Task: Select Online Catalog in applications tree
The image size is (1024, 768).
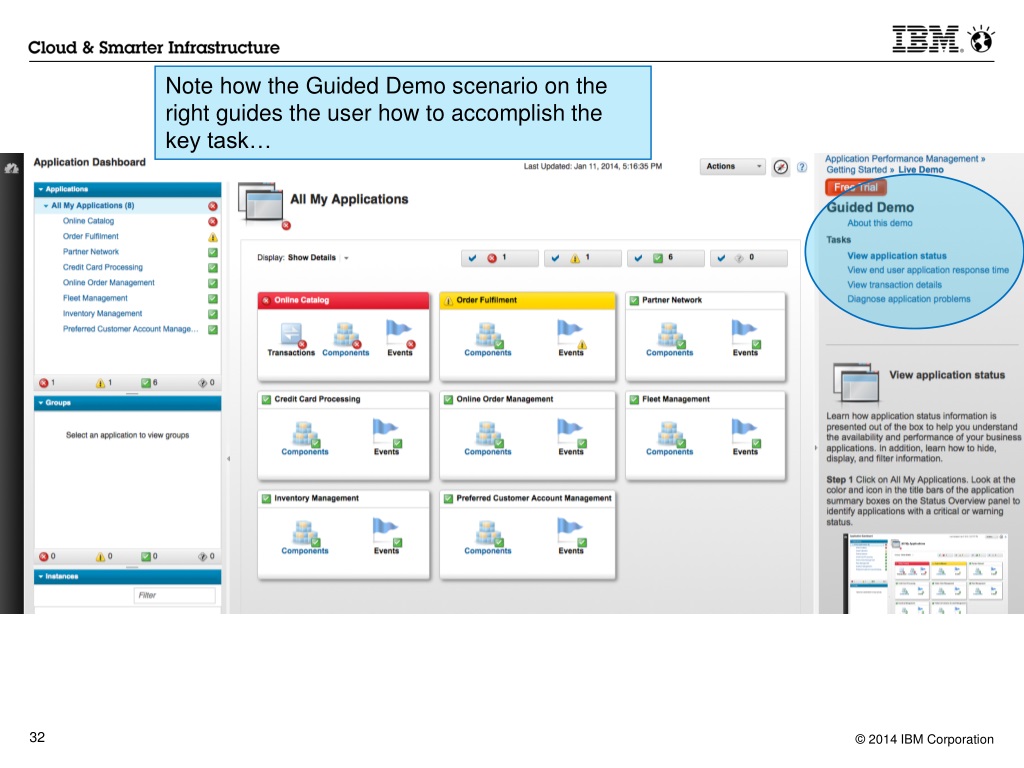Action: (88, 221)
